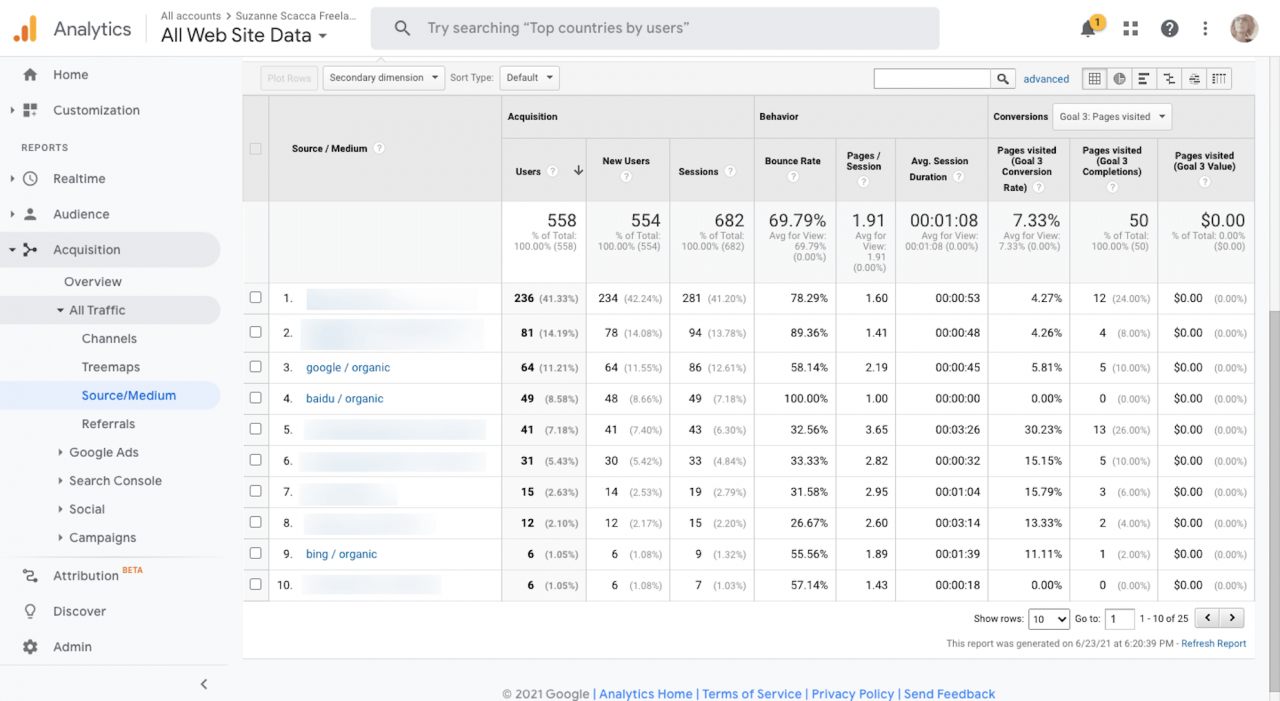This screenshot has height=701, width=1280.
Task: Click the advanced filter link
Action: click(x=1046, y=78)
